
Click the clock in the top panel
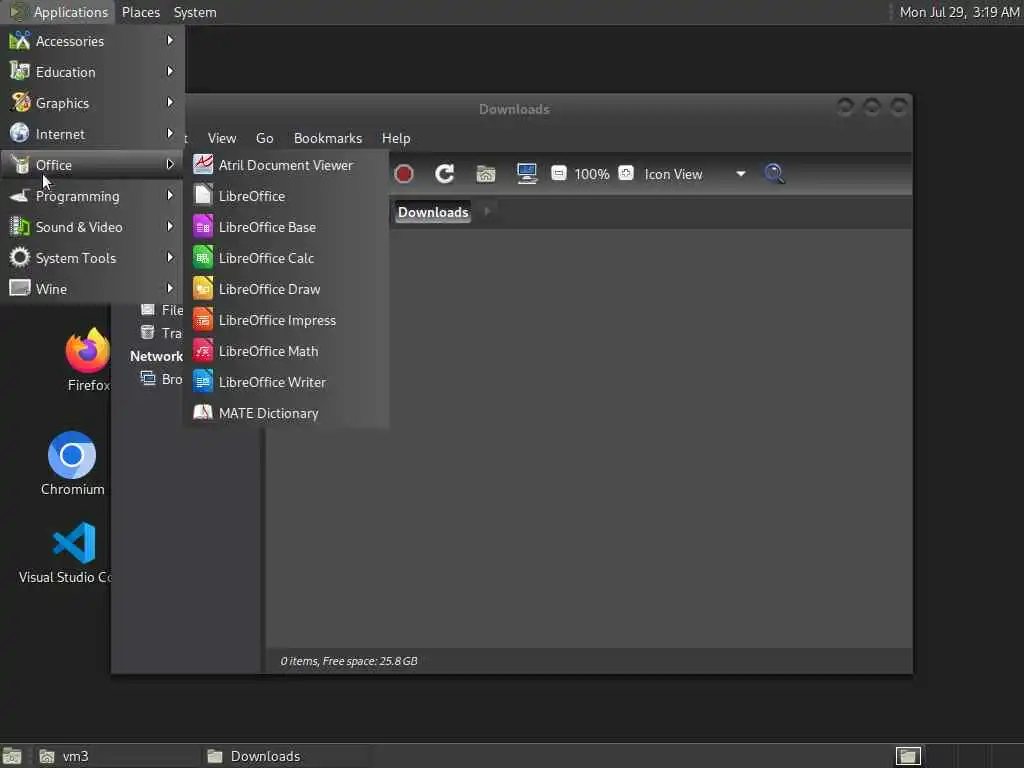pos(959,12)
